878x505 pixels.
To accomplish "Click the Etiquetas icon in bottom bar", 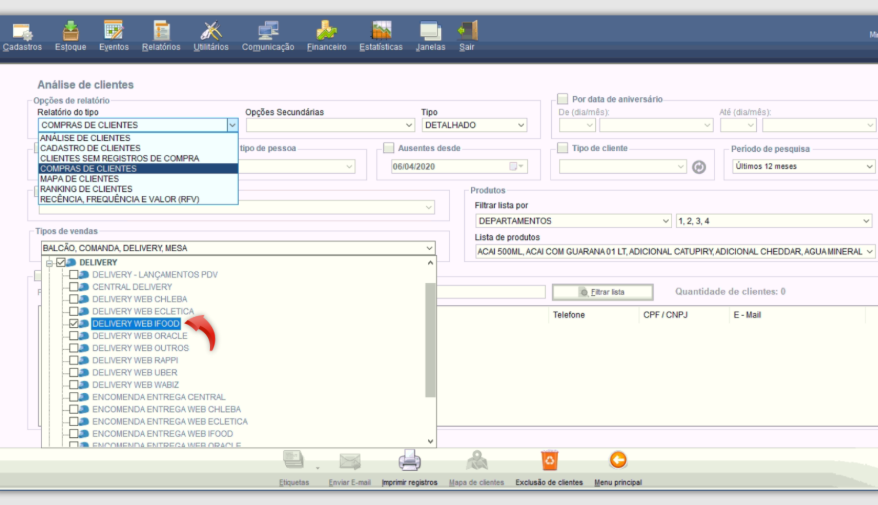I will click(x=294, y=460).
